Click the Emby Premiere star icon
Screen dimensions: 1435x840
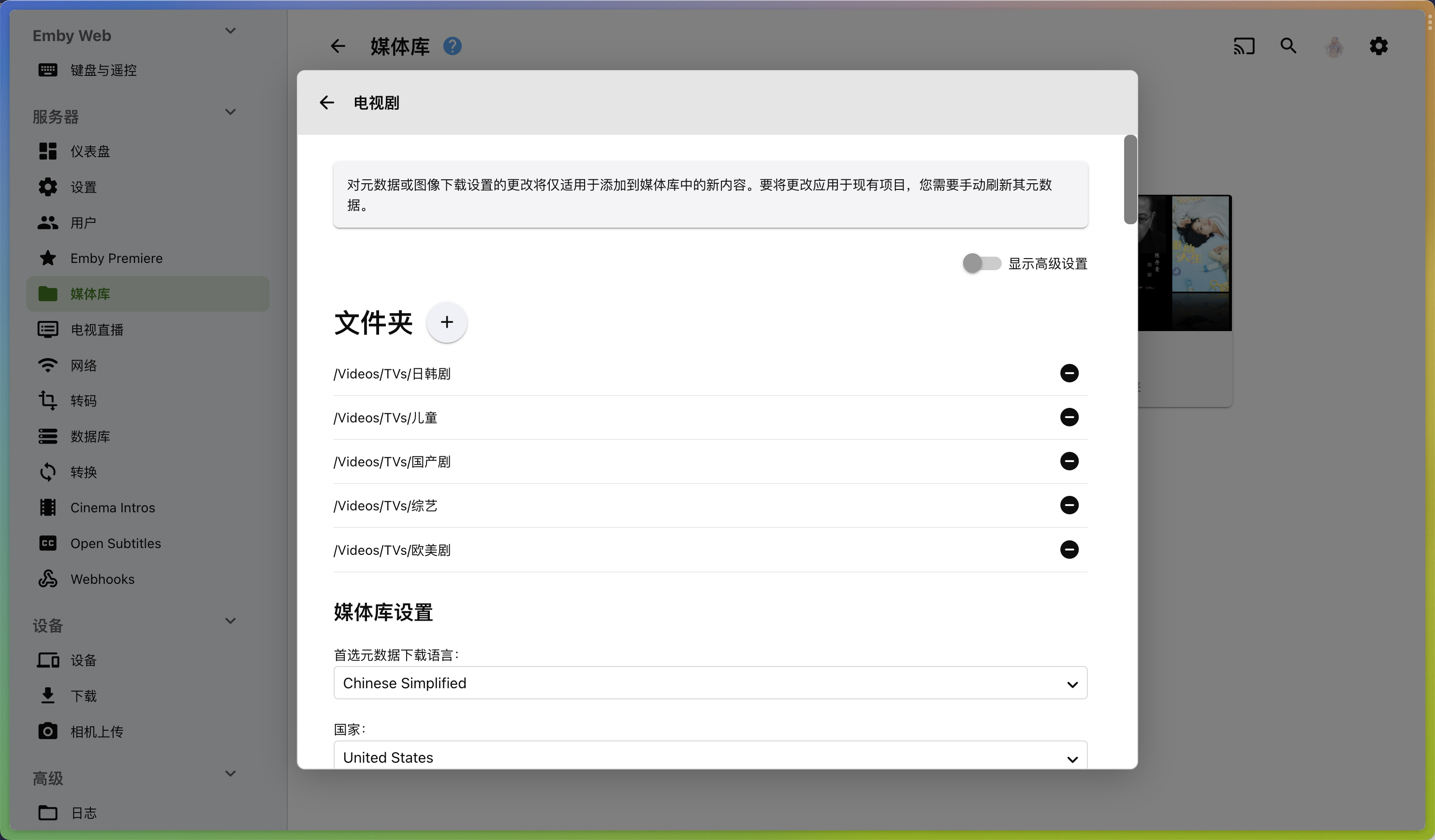coord(48,258)
